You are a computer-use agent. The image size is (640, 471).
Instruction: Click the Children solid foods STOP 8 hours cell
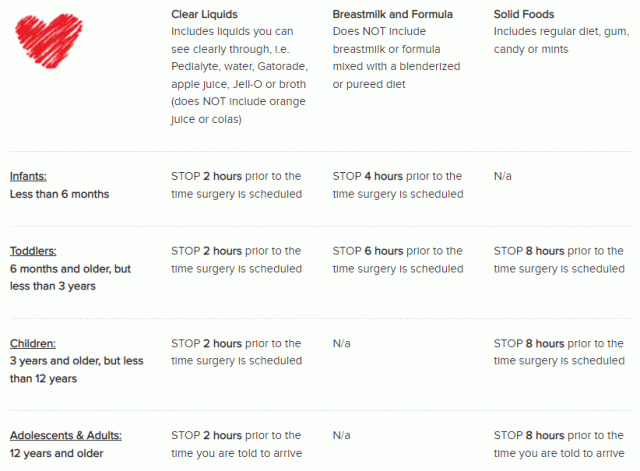coord(559,352)
